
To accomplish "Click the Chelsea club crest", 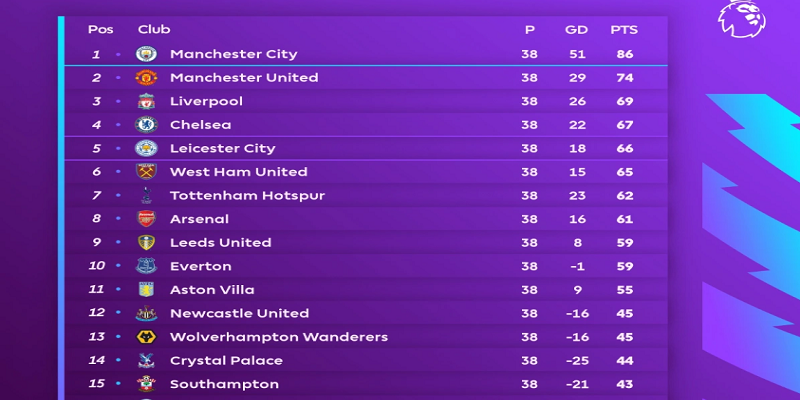I will click(147, 125).
